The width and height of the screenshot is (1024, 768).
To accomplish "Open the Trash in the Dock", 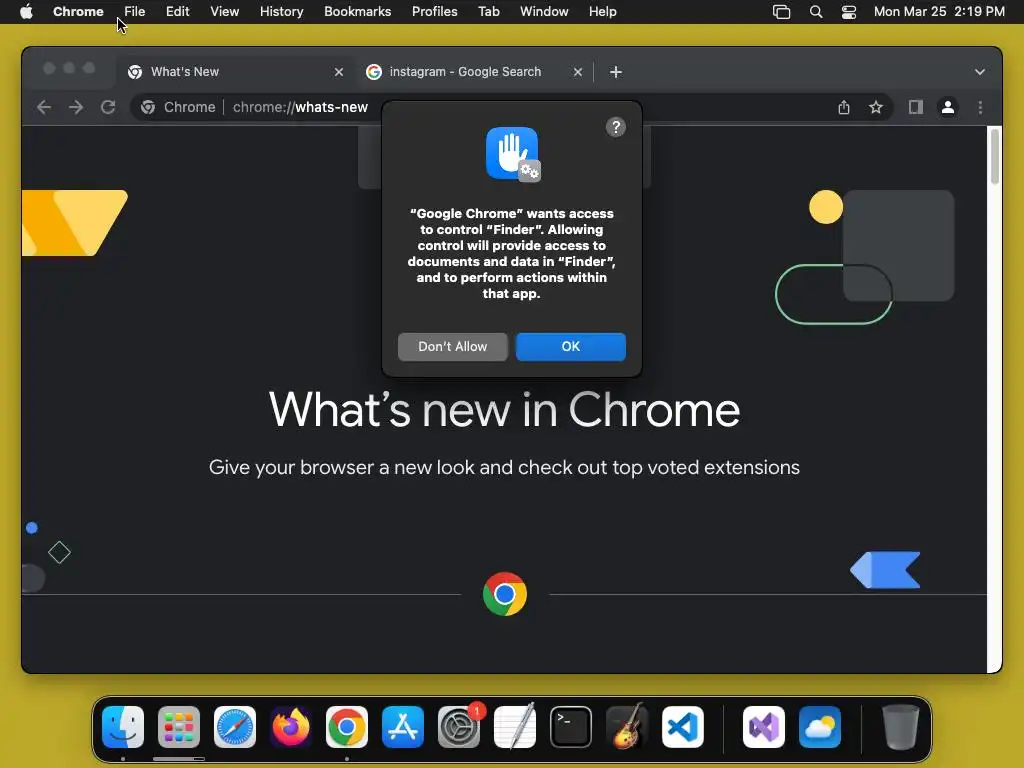I will [x=901, y=727].
